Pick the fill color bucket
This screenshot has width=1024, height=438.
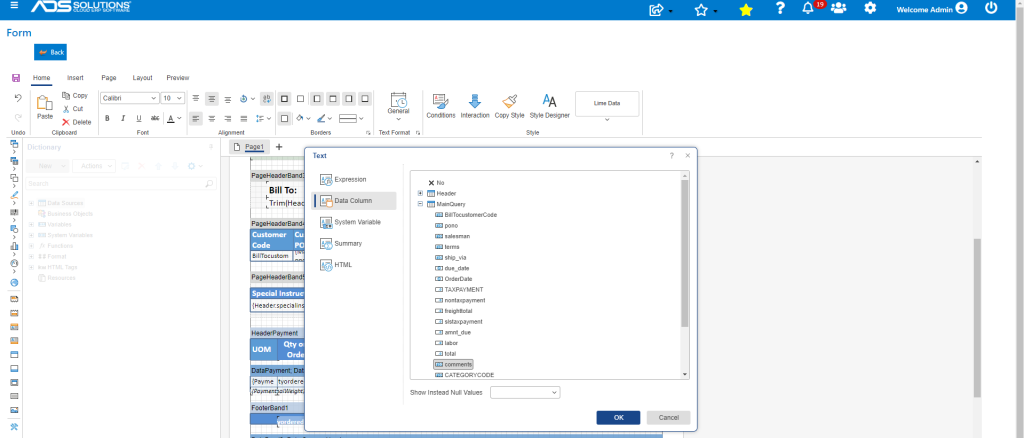tap(299, 119)
